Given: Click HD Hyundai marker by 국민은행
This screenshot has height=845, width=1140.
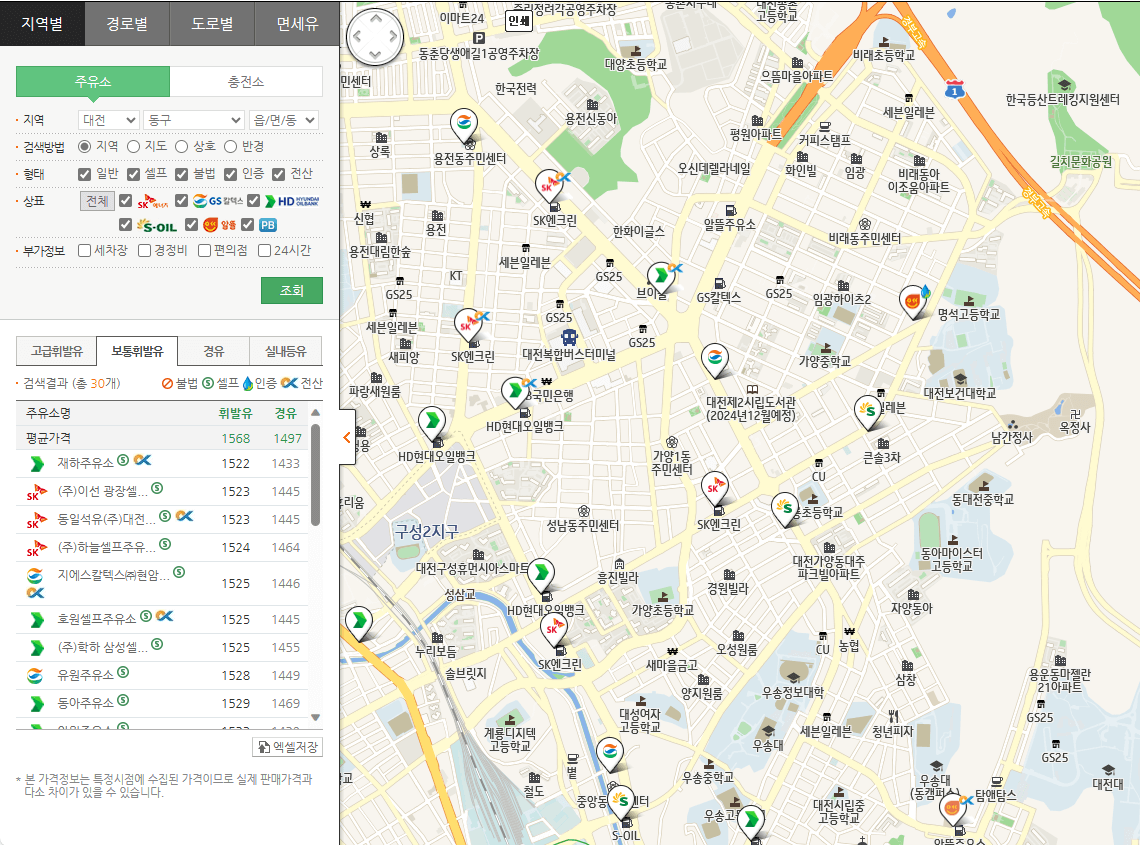Looking at the screenshot, I should tap(515, 393).
